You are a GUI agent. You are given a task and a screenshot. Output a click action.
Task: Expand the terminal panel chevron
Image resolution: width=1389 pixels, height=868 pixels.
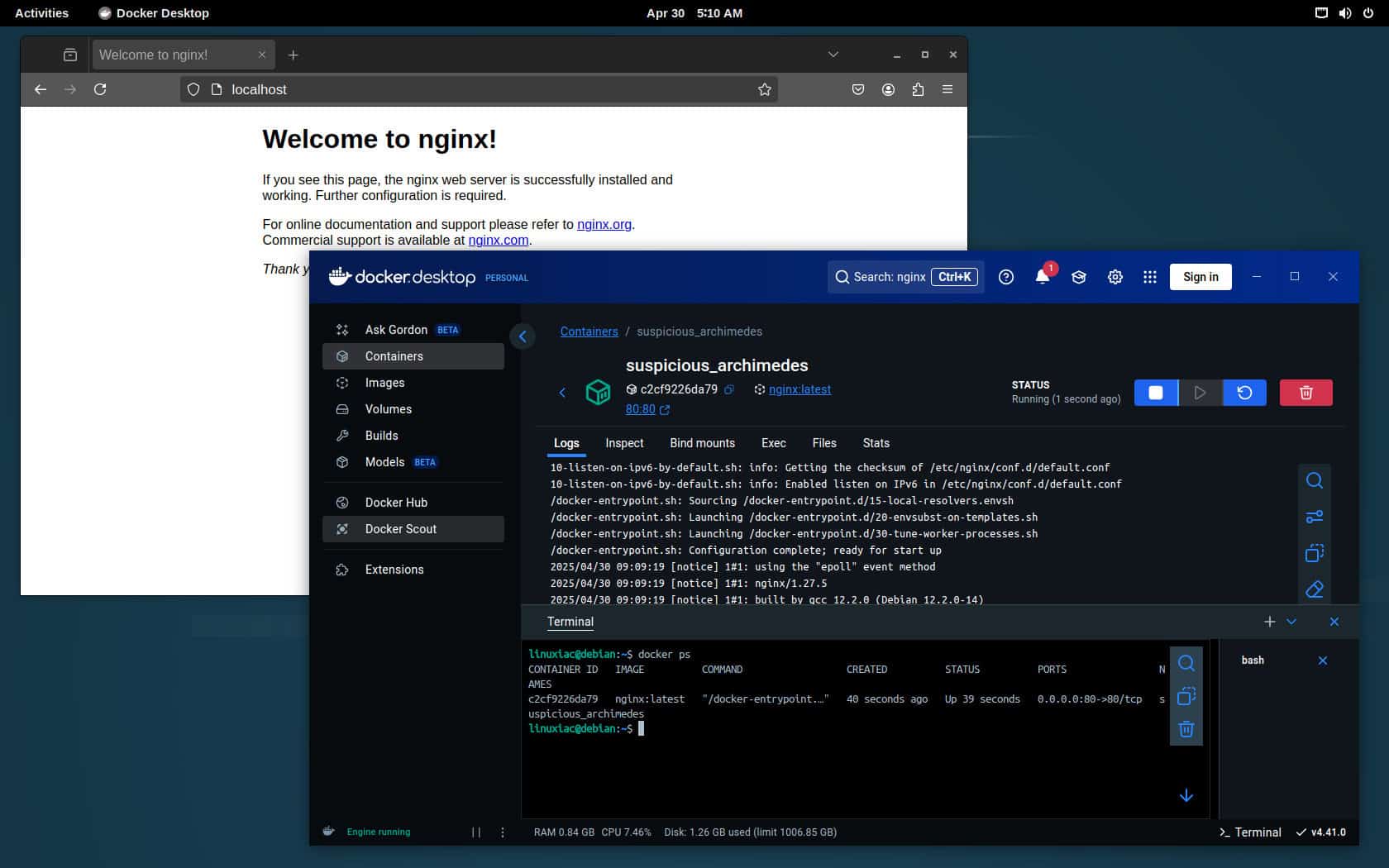(x=1291, y=622)
